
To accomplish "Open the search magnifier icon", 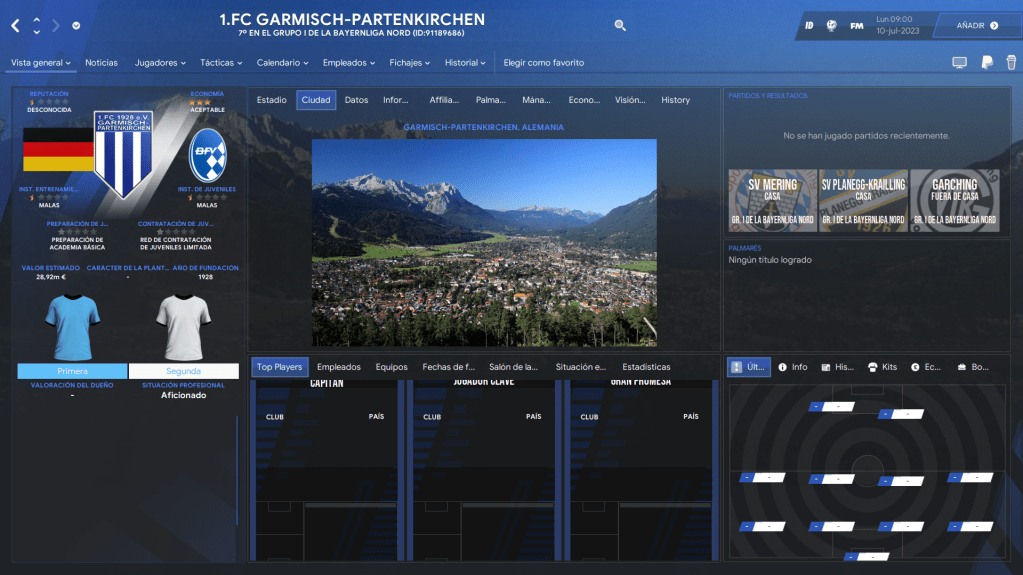I will (x=620, y=25).
